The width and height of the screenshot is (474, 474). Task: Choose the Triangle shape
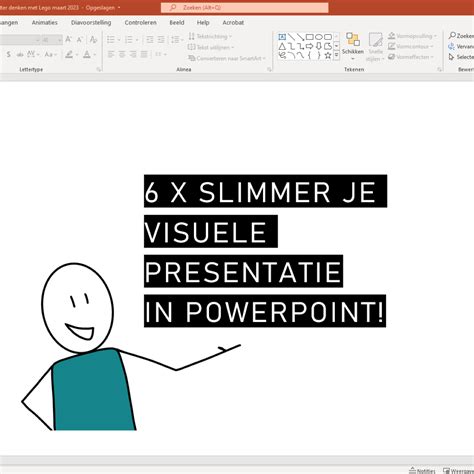pos(282,46)
